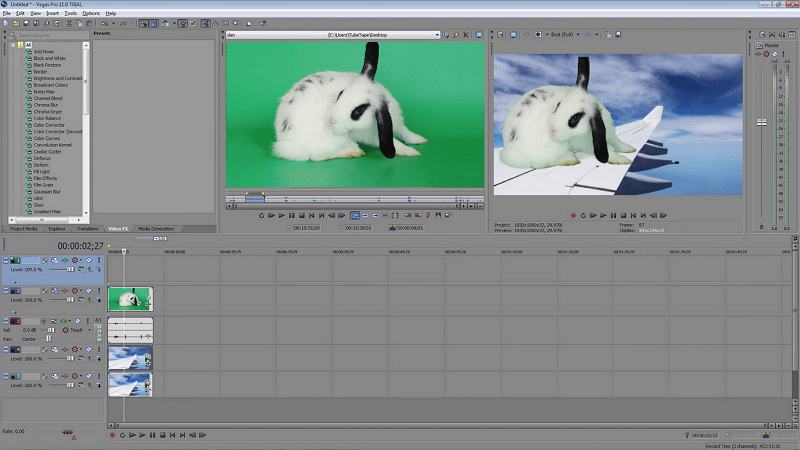Select the Chroma Keyer effect
The height and width of the screenshot is (450, 800).
(47, 112)
